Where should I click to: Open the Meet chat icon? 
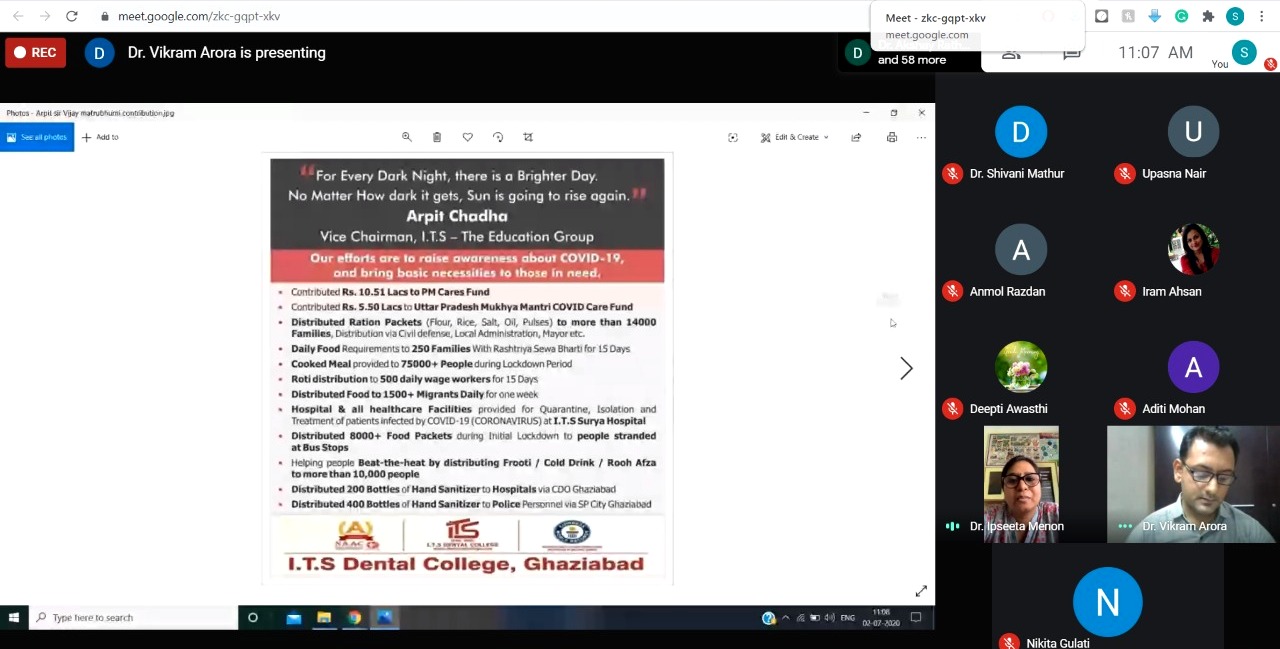(1072, 54)
